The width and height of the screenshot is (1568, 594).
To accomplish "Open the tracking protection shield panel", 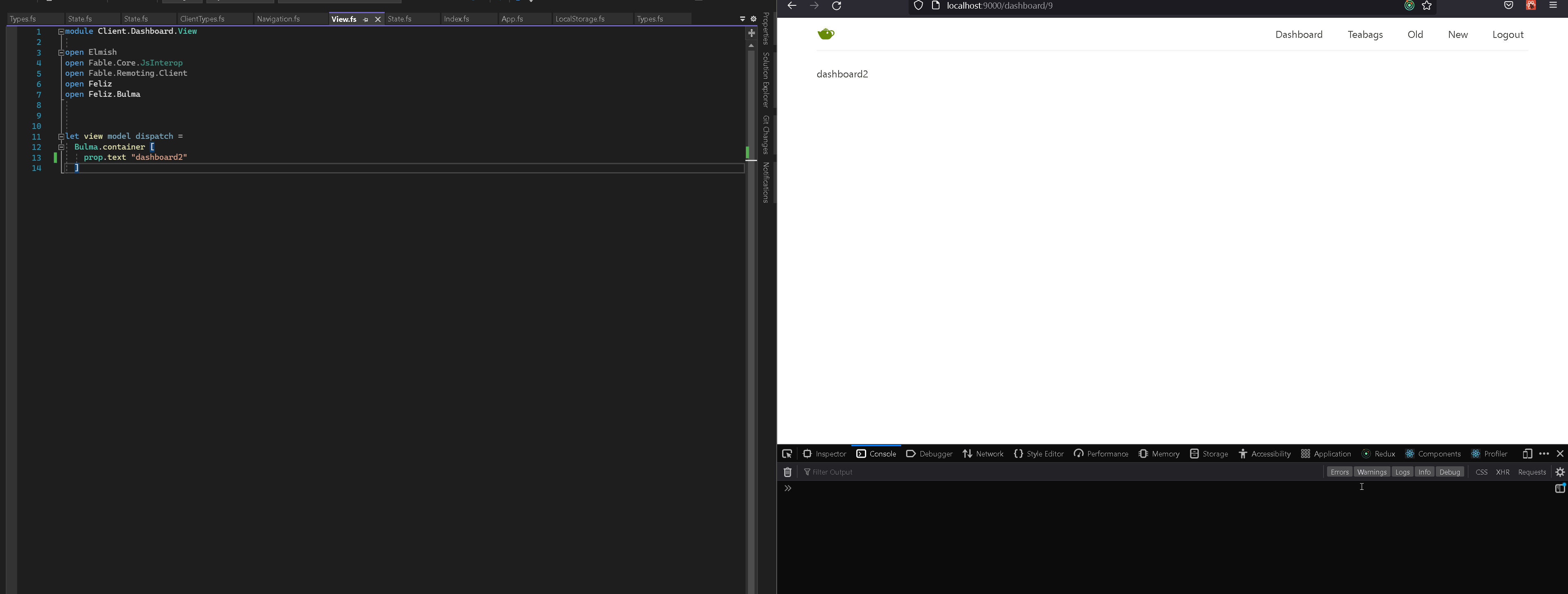I will (x=917, y=5).
